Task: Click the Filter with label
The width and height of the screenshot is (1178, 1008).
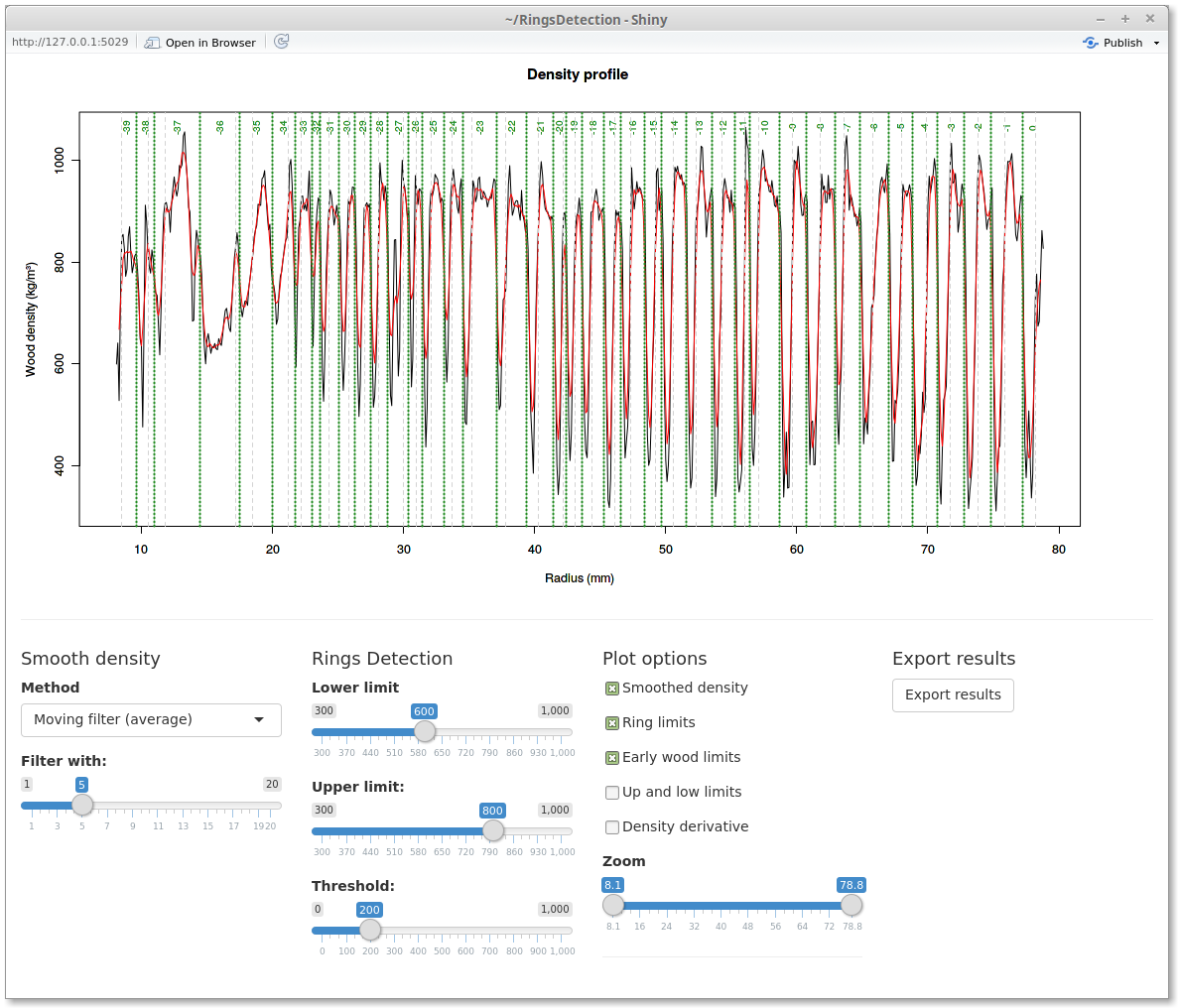Action: point(64,761)
